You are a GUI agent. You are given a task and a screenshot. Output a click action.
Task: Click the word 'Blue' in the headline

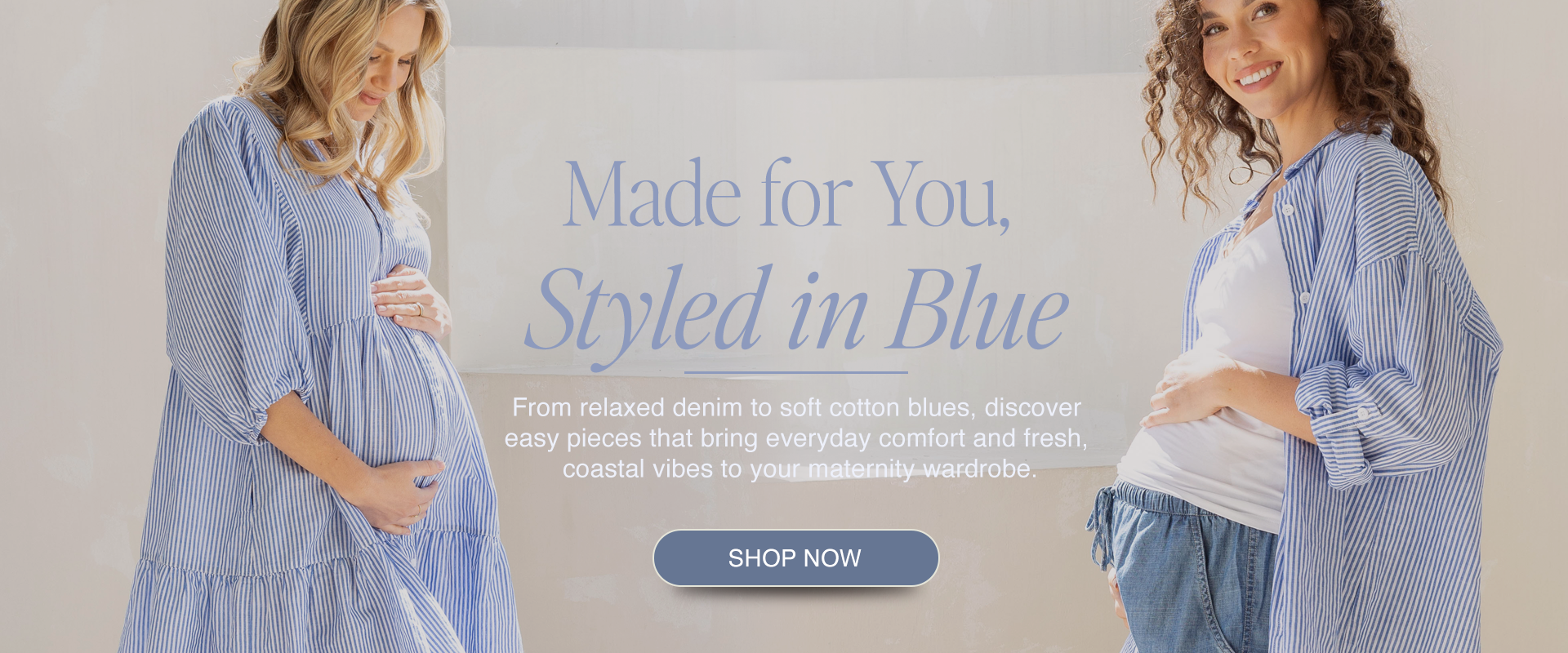click(x=980, y=309)
